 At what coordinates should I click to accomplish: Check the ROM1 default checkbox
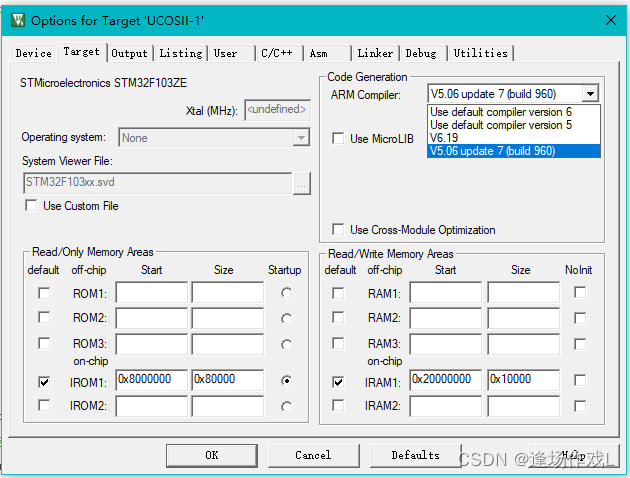point(44,293)
